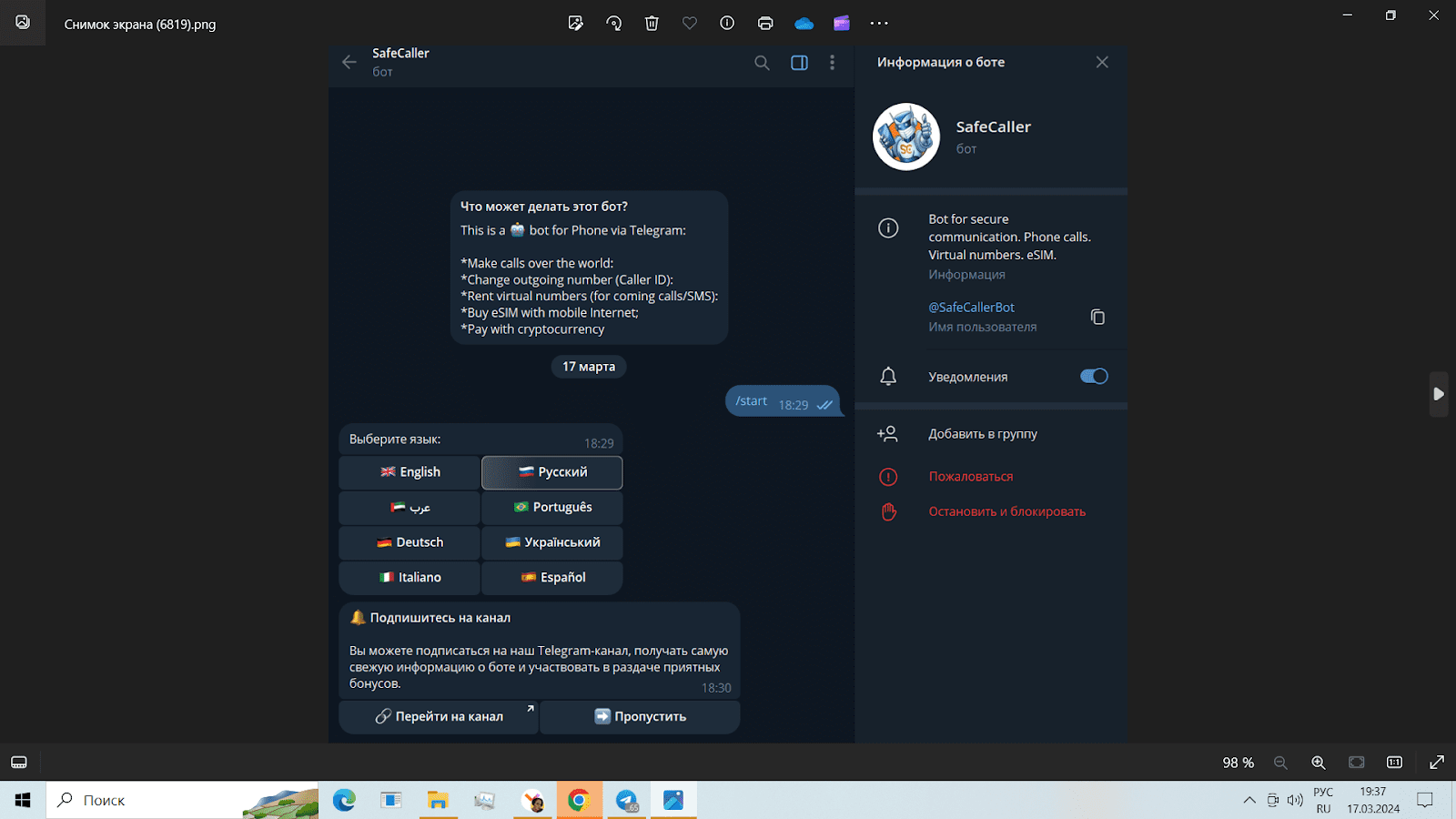The width and height of the screenshot is (1456, 819).
Task: Click the fit to window icon
Action: 1357,763
